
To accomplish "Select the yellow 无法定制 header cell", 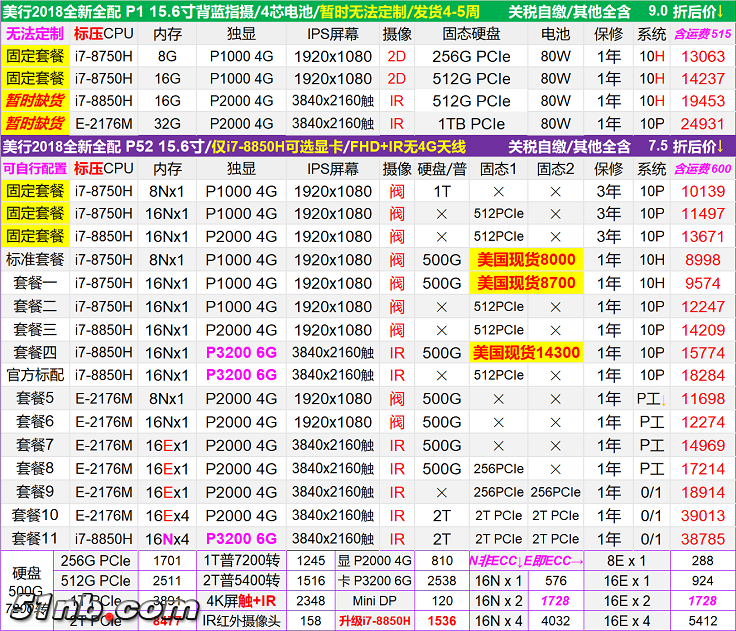I will click(x=35, y=33).
